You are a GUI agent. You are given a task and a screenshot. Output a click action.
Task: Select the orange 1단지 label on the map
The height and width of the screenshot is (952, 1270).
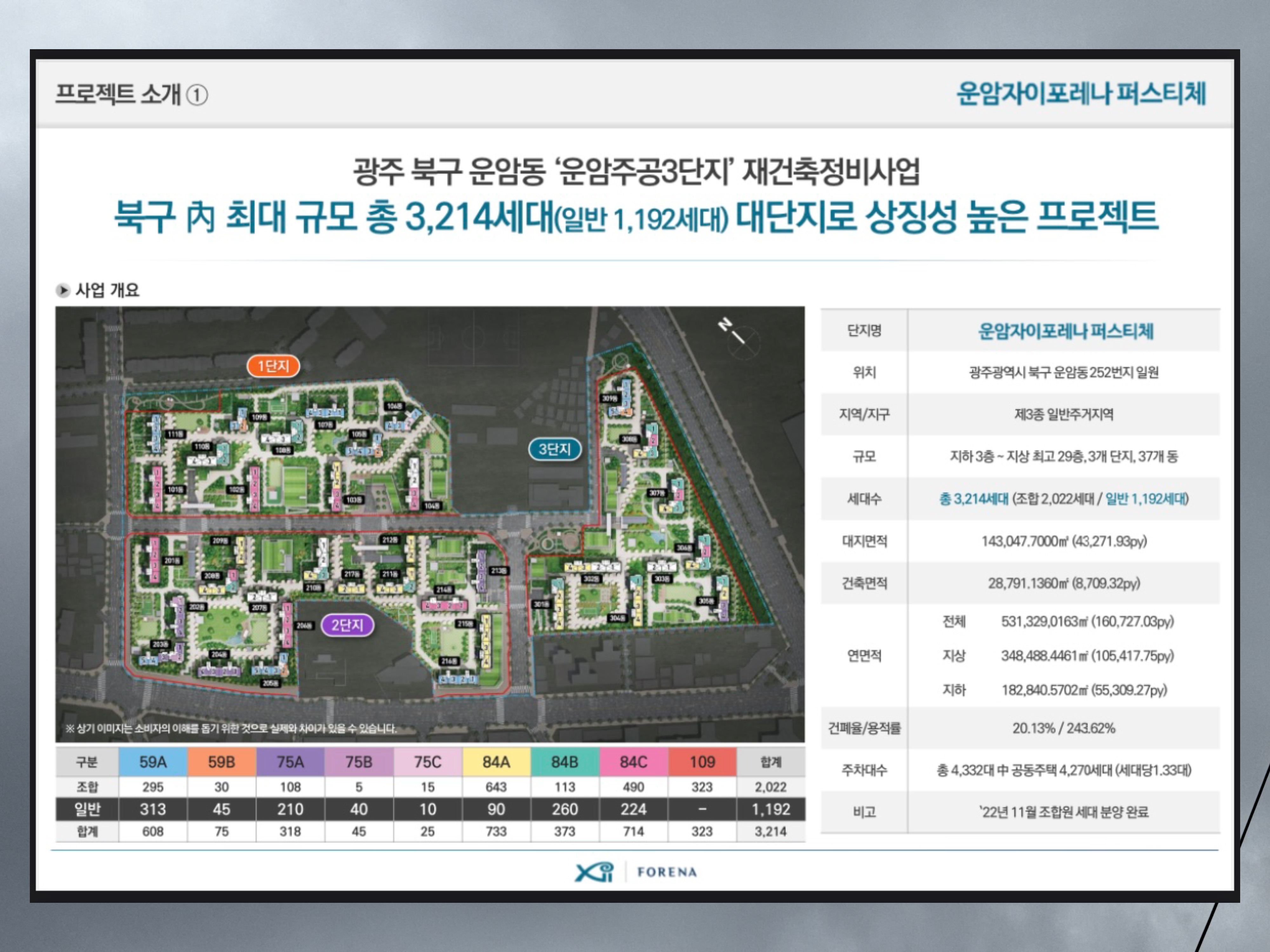tap(273, 366)
